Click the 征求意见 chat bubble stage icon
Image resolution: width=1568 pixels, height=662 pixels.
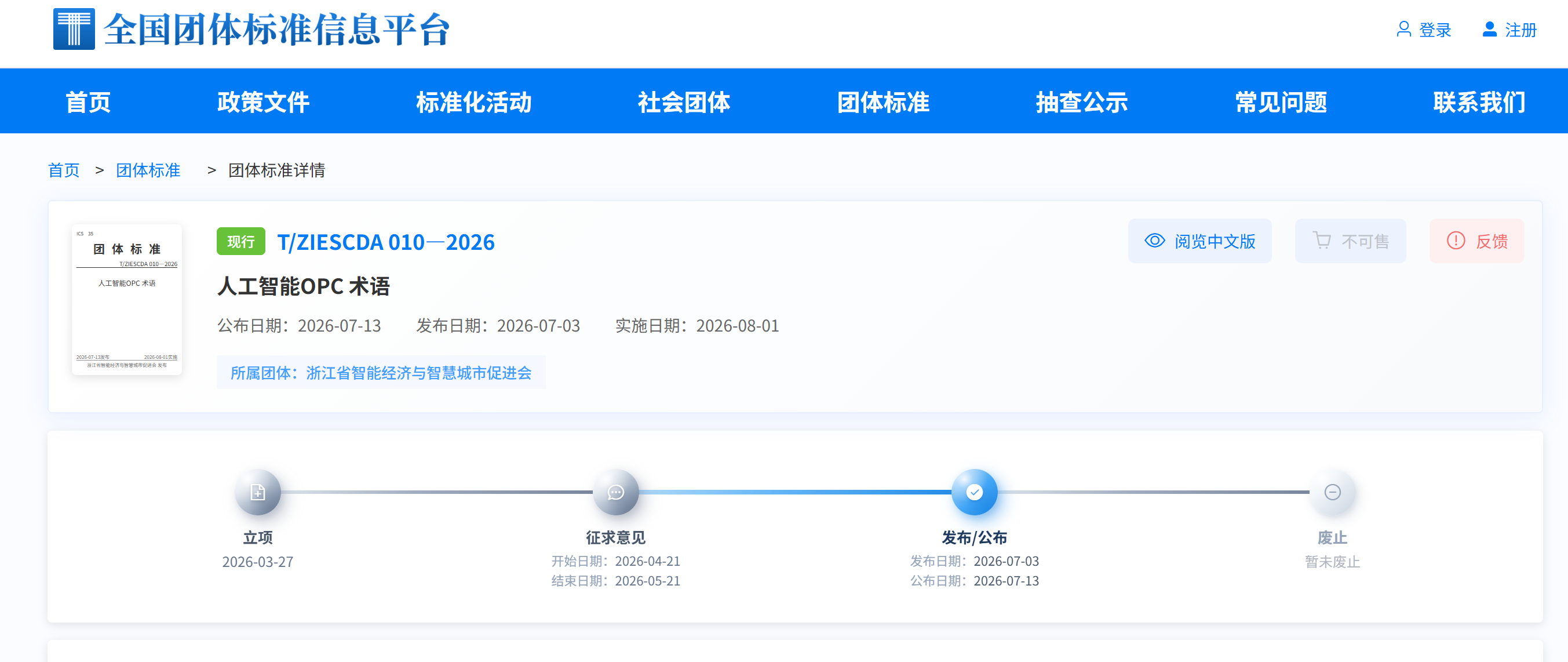click(615, 492)
